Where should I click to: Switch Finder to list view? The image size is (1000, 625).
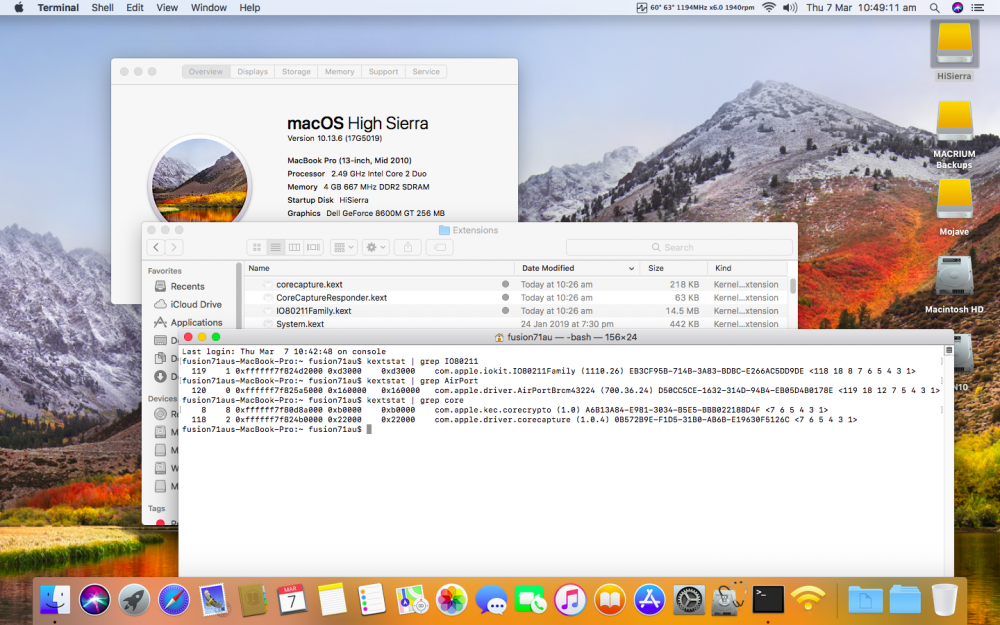click(276, 247)
